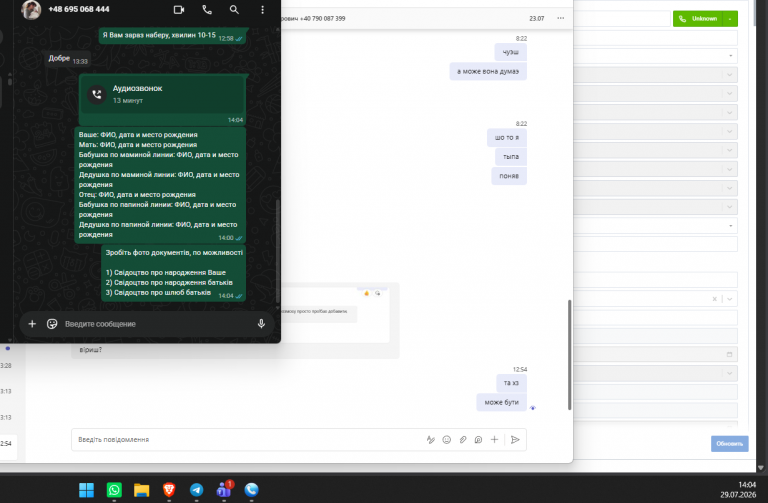Click the green Unknown call button
Viewport: 768px width, 503px height.
click(698, 19)
